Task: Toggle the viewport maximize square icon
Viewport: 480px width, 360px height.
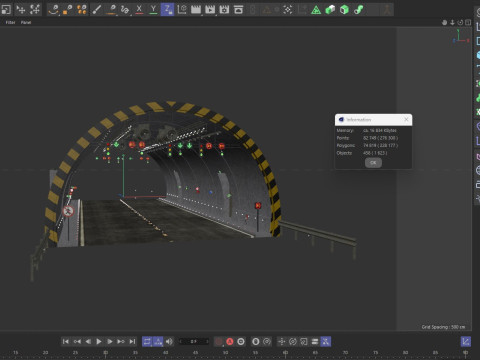Action: click(468, 22)
